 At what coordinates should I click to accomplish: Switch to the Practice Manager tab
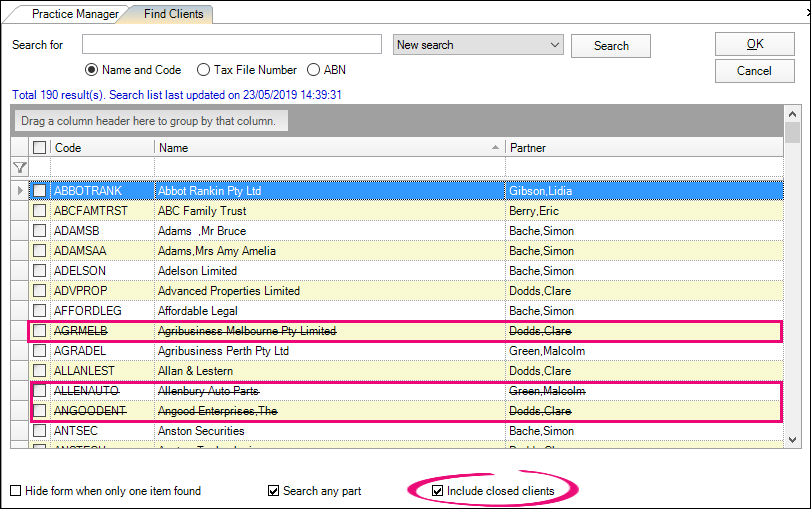(x=74, y=14)
